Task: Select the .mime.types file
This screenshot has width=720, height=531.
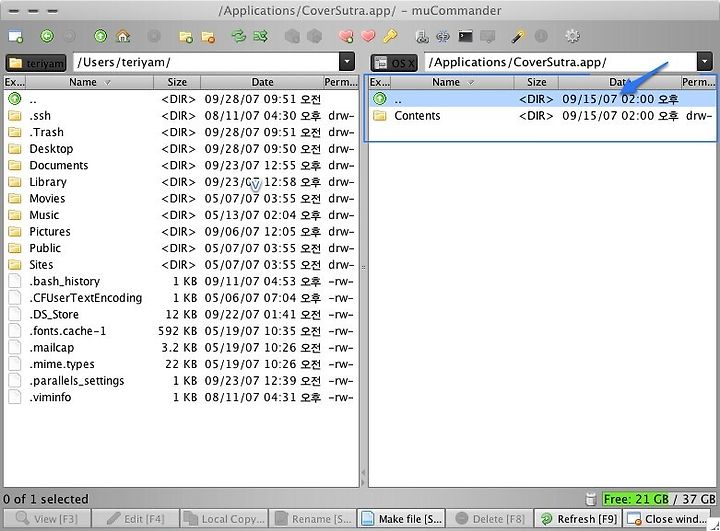Action: [181, 364]
